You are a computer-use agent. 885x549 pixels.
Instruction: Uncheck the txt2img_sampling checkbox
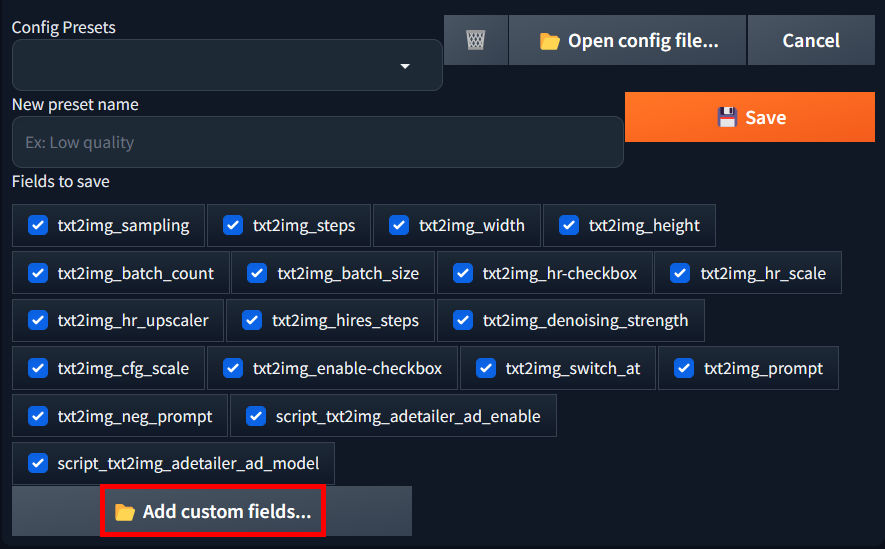pos(39,225)
